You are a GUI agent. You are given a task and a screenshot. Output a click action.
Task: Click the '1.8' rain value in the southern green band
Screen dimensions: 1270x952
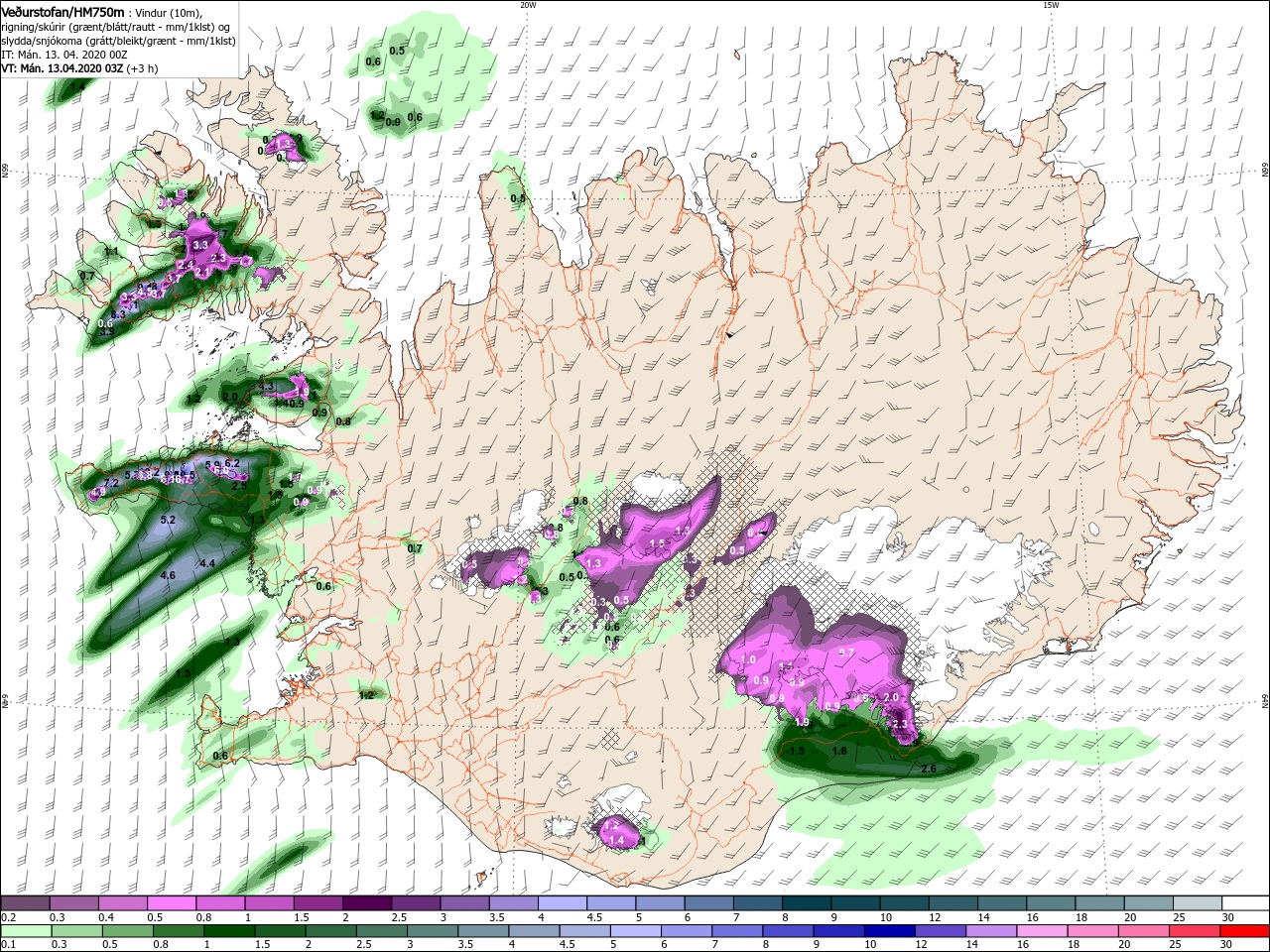tap(839, 752)
